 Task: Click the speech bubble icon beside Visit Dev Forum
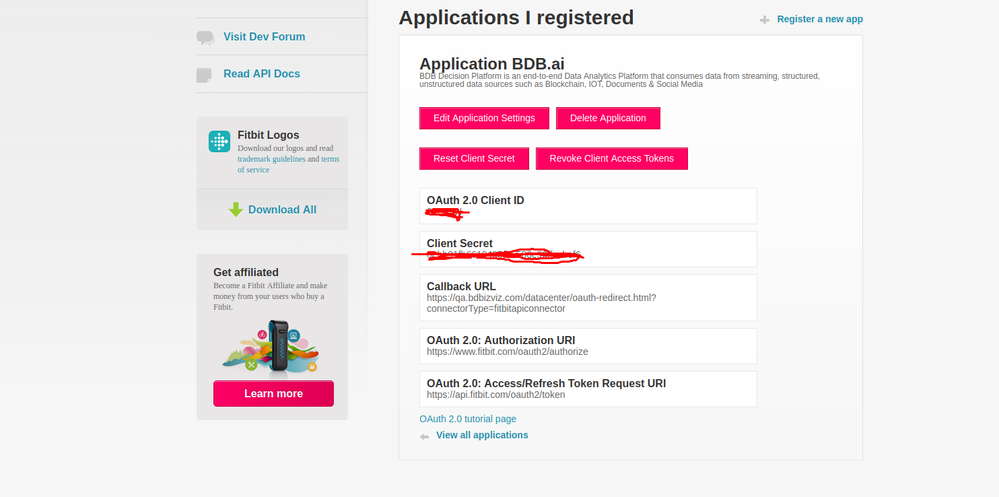205,38
